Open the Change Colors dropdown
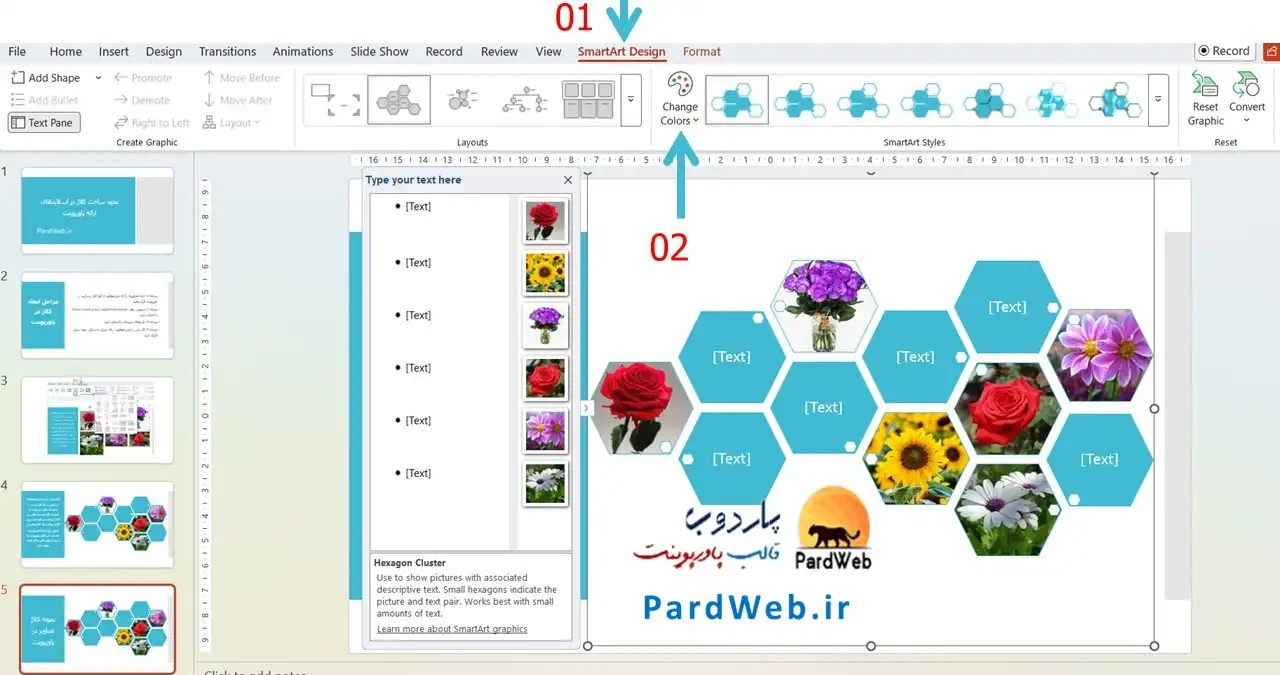 679,100
